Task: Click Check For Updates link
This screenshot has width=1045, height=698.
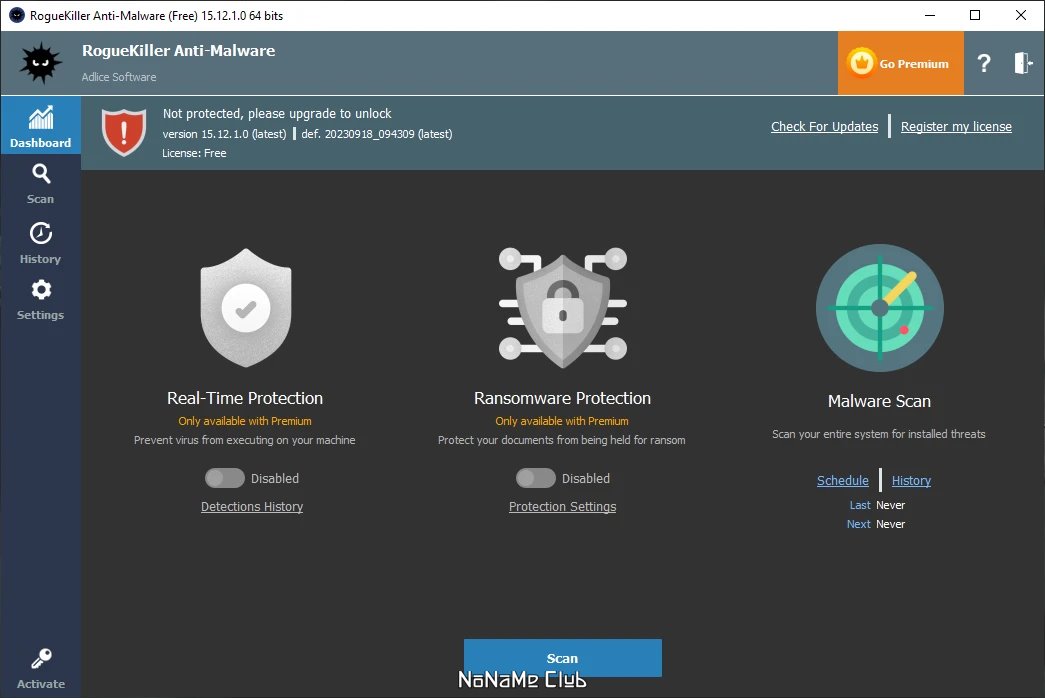Action: 824,127
